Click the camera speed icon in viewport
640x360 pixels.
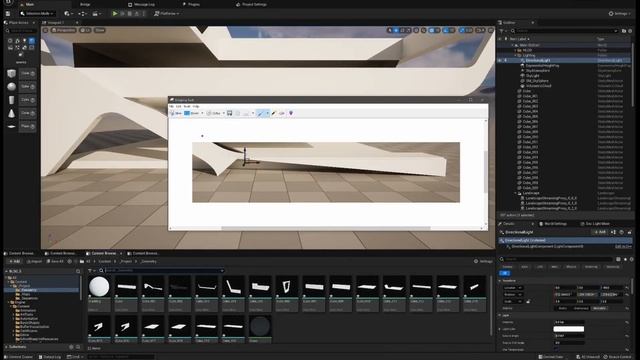(480, 30)
